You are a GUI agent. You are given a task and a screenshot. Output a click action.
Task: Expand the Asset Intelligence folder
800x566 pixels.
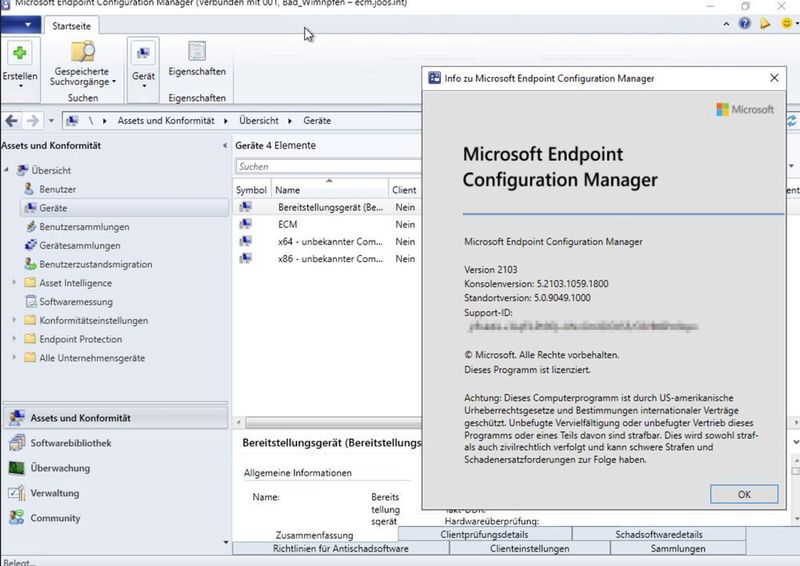(14, 282)
